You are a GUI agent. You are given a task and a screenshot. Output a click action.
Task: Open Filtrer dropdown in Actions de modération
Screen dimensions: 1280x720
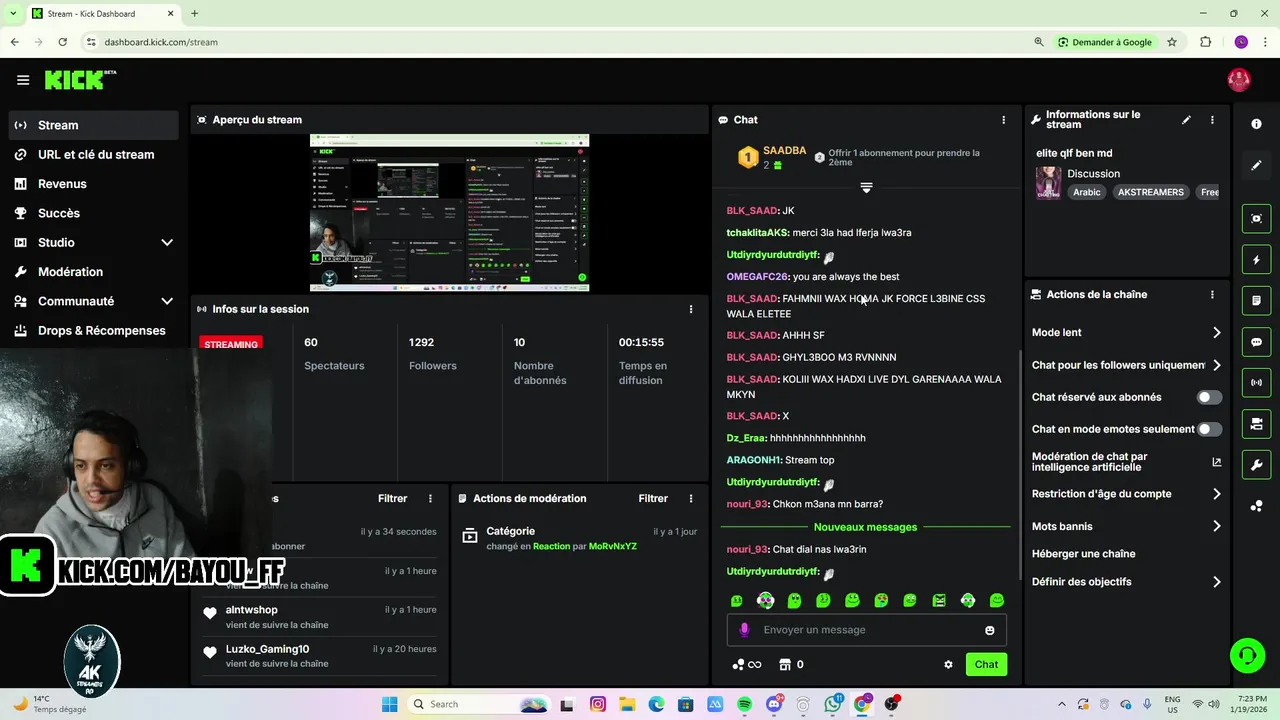[x=653, y=498]
